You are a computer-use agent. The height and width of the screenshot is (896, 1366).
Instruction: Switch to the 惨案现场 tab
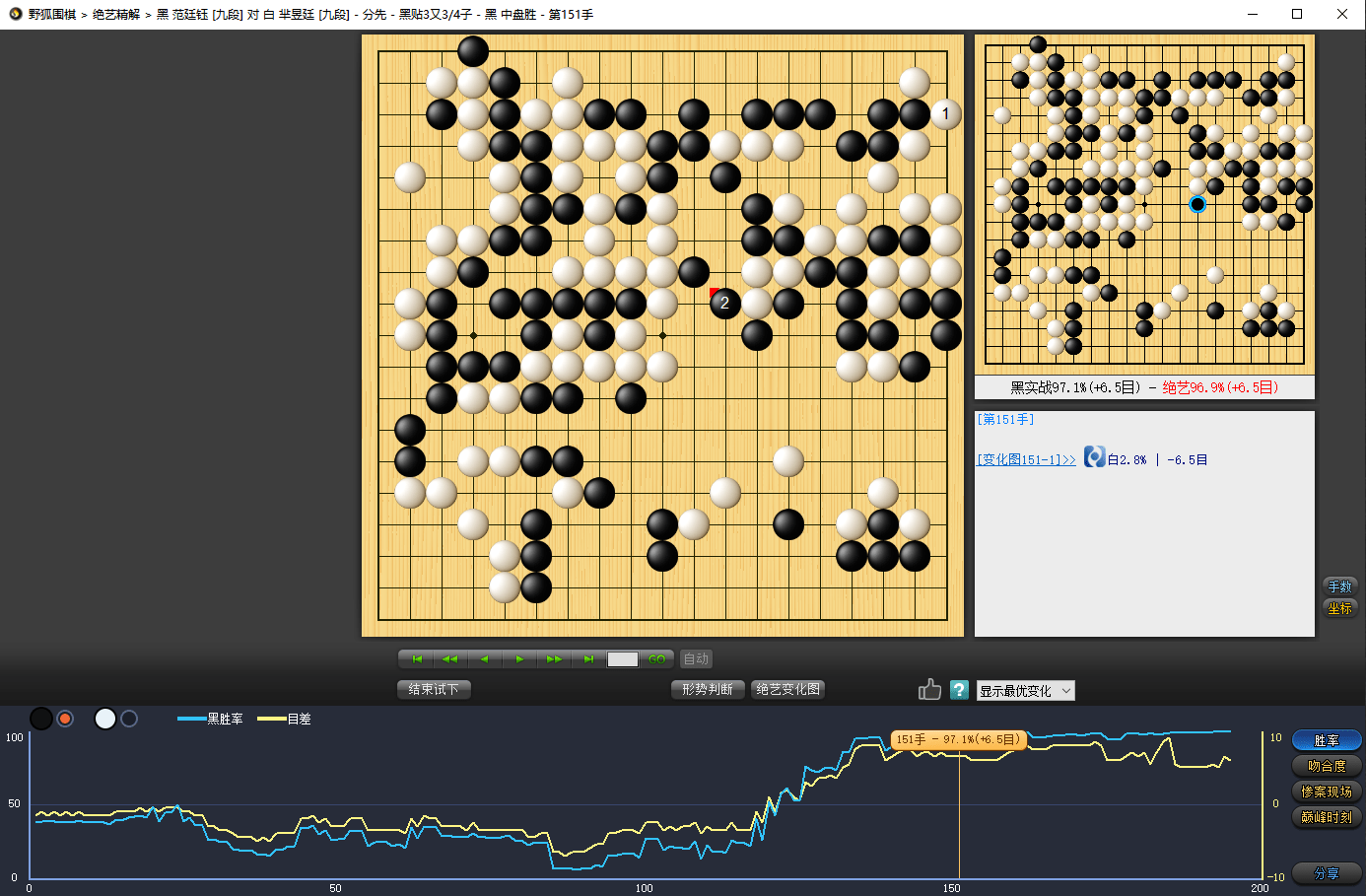pyautogui.click(x=1327, y=792)
